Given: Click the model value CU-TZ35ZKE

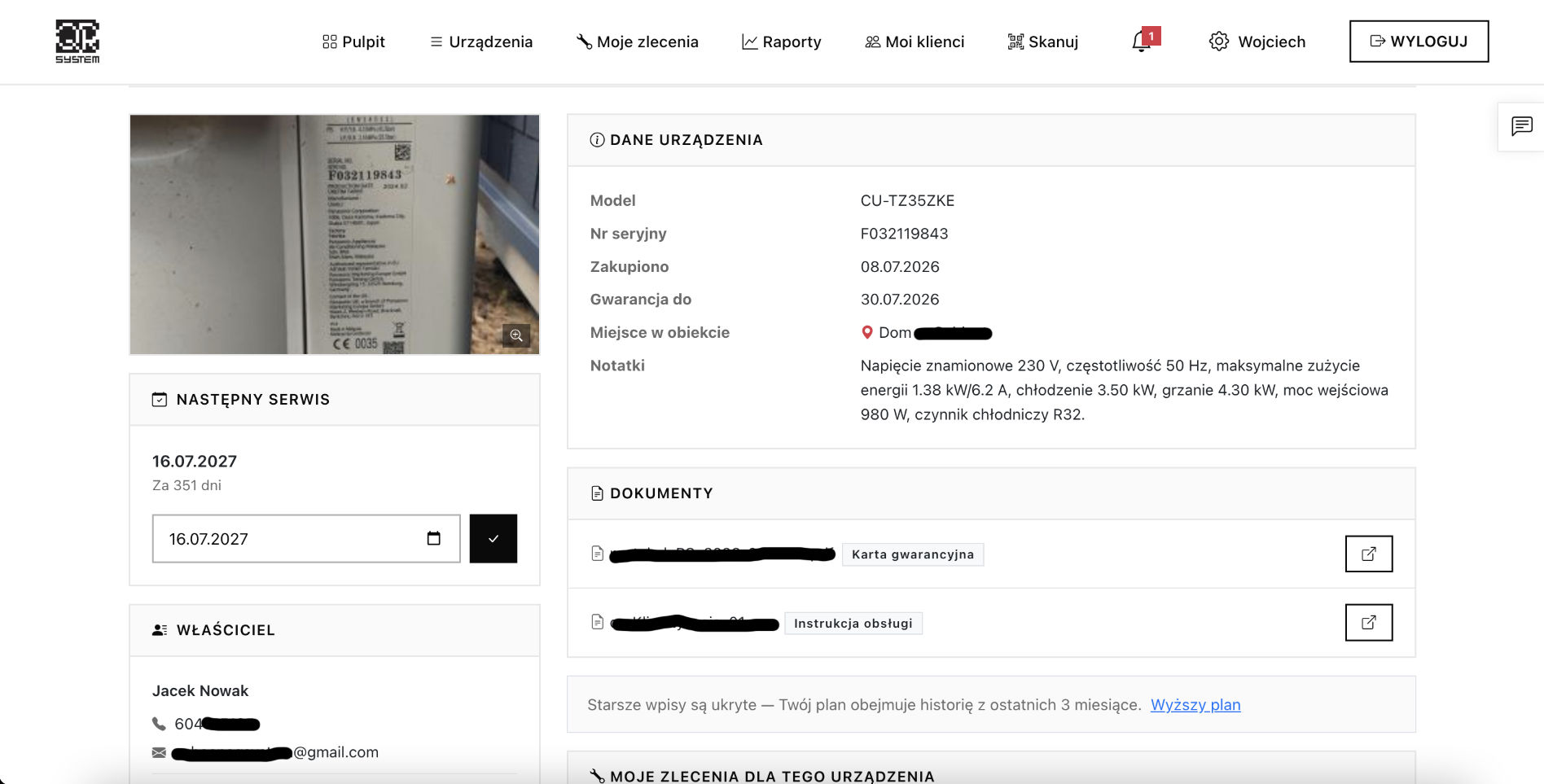Looking at the screenshot, I should 907,200.
